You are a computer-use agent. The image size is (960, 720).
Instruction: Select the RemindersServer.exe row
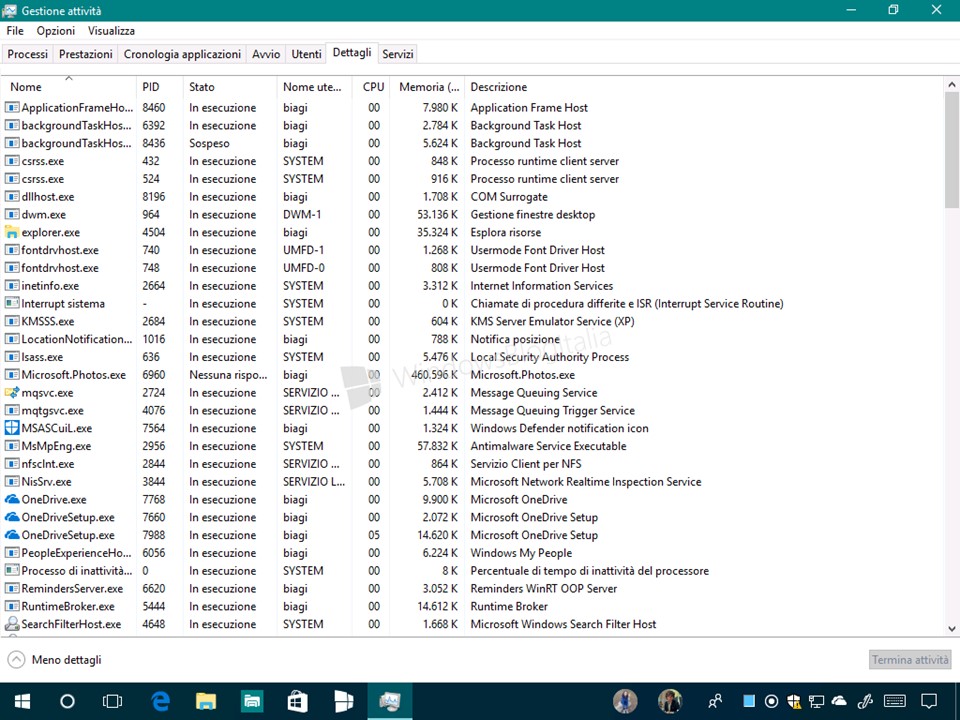coord(472,589)
